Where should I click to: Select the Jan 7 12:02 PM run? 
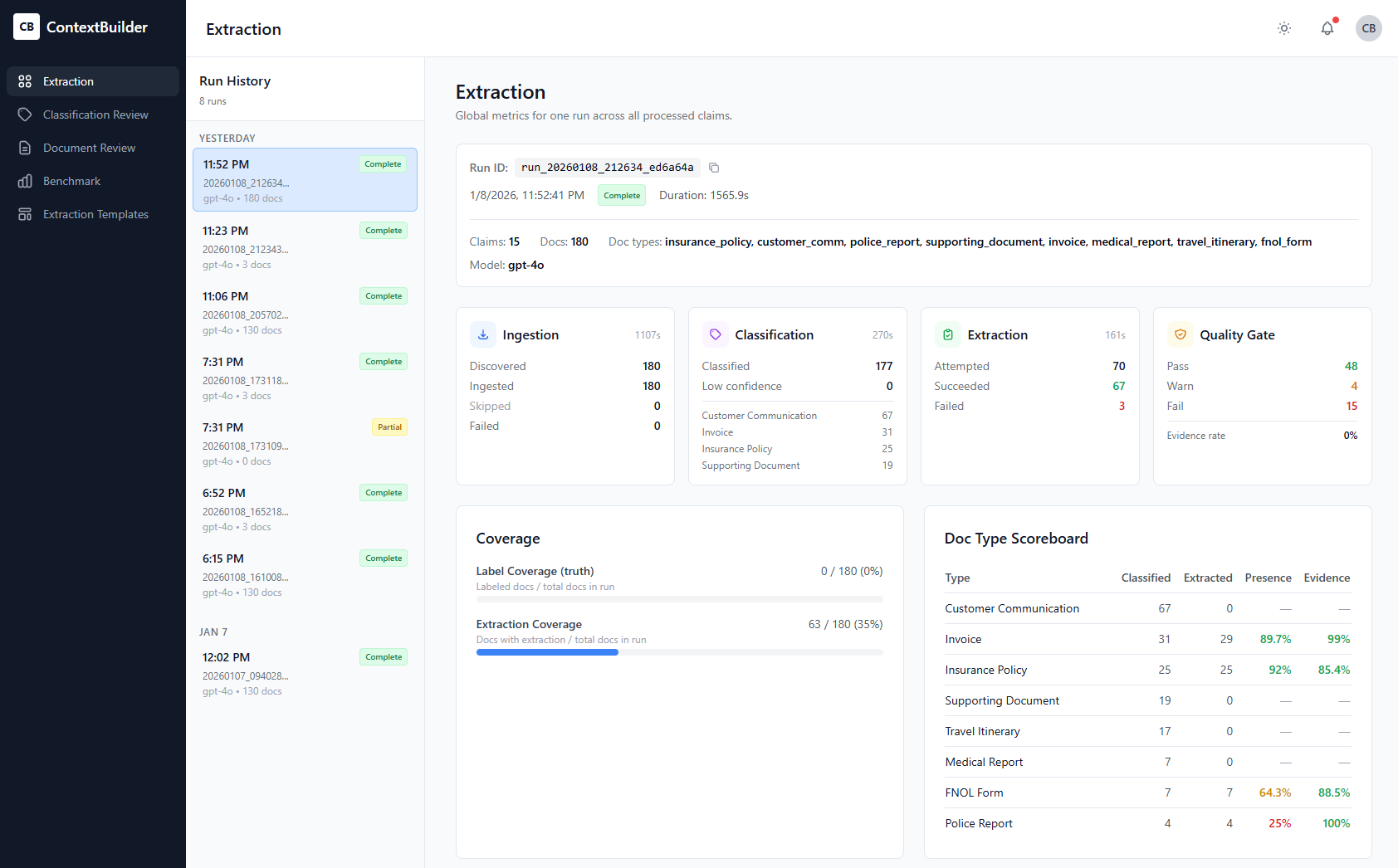[305, 672]
